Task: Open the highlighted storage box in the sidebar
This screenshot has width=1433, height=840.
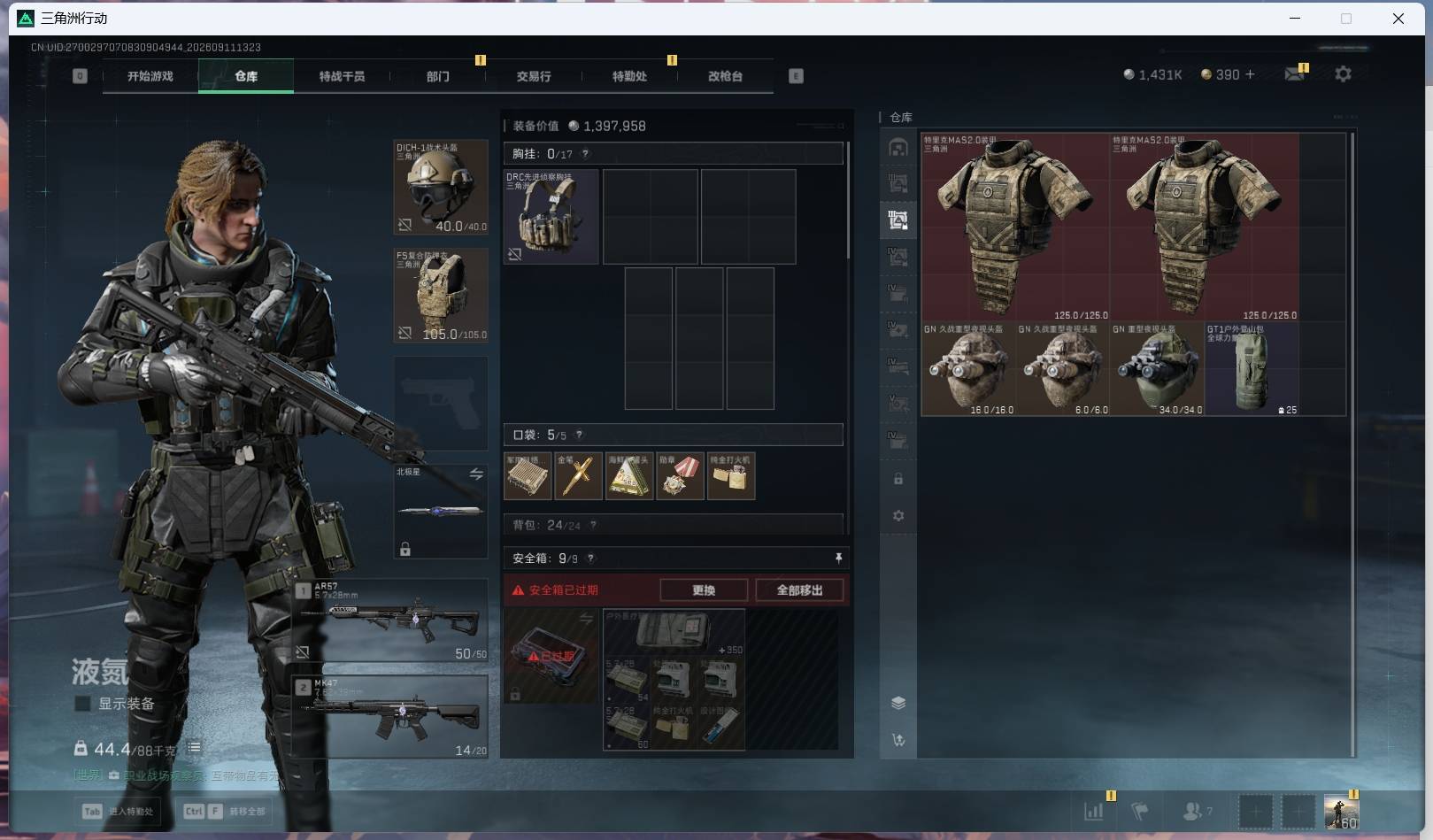Action: (x=898, y=220)
